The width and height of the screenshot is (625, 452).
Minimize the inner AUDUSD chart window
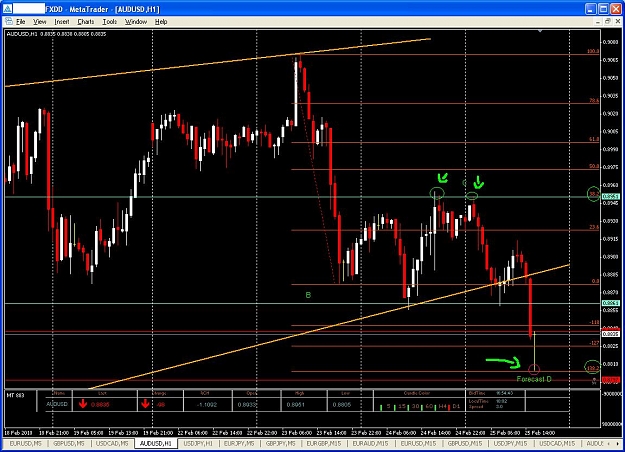click(597, 22)
